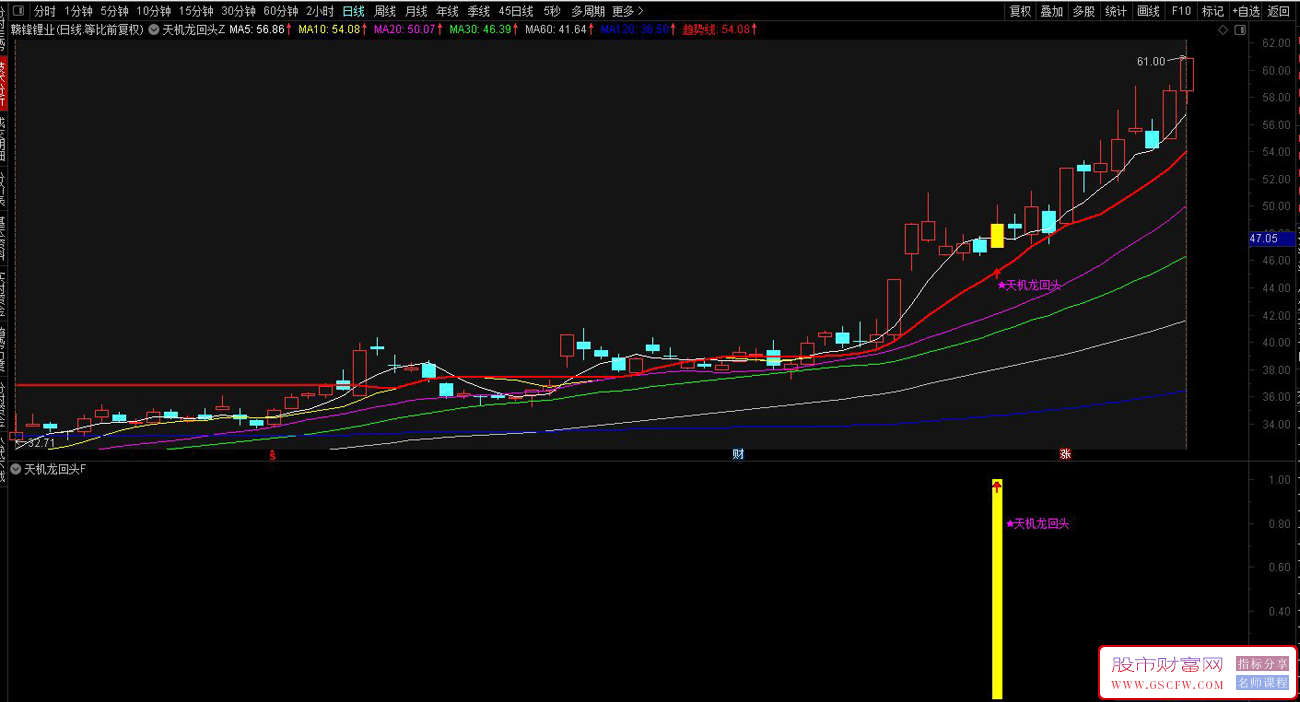Click the 财 marker on time axis
The height and width of the screenshot is (702, 1300).
[x=738, y=455]
